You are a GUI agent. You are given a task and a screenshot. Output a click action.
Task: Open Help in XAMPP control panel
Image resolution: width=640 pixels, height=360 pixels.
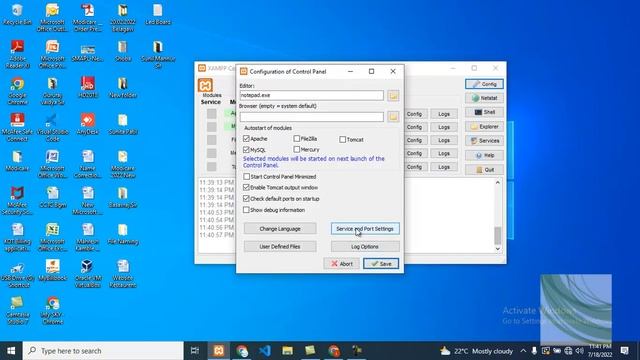(484, 155)
